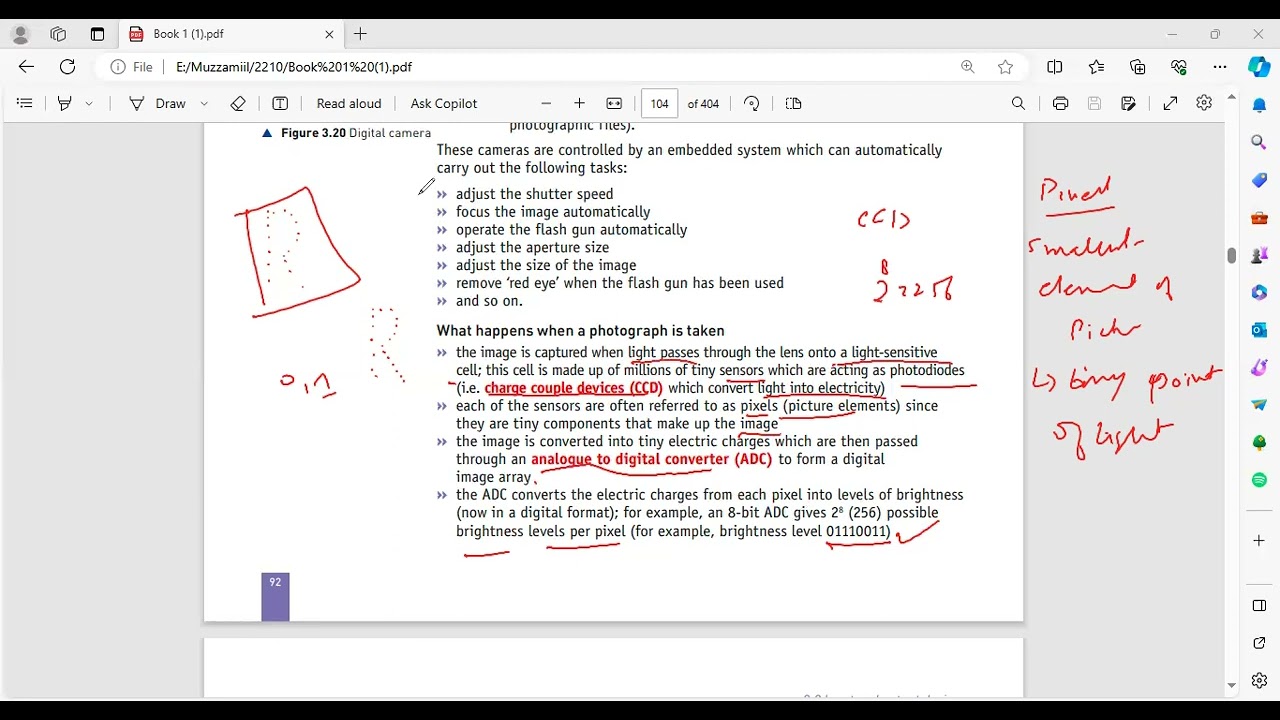Open link in new window from sidebar

[x=1259, y=643]
